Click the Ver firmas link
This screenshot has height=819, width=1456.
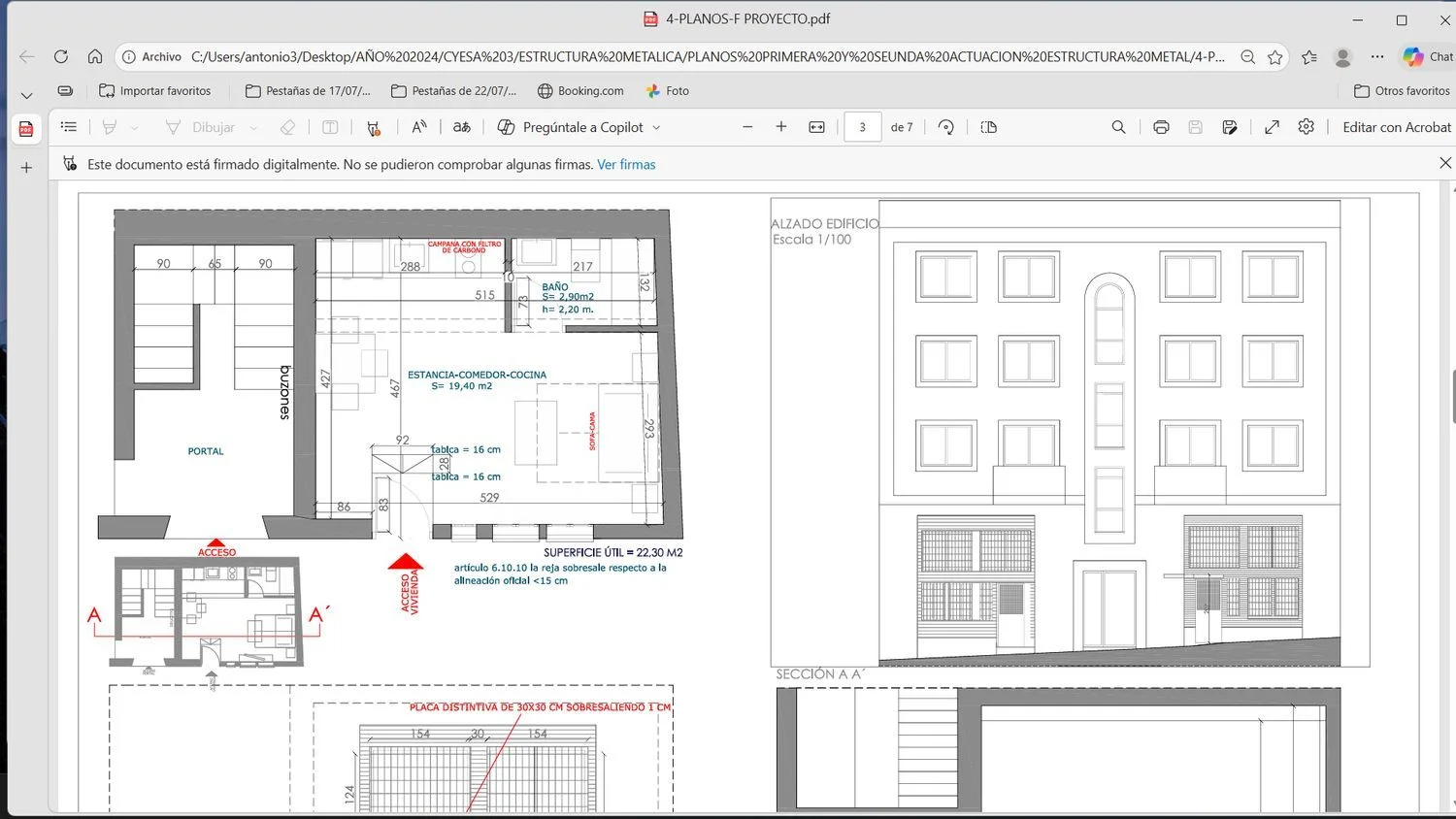(x=626, y=165)
